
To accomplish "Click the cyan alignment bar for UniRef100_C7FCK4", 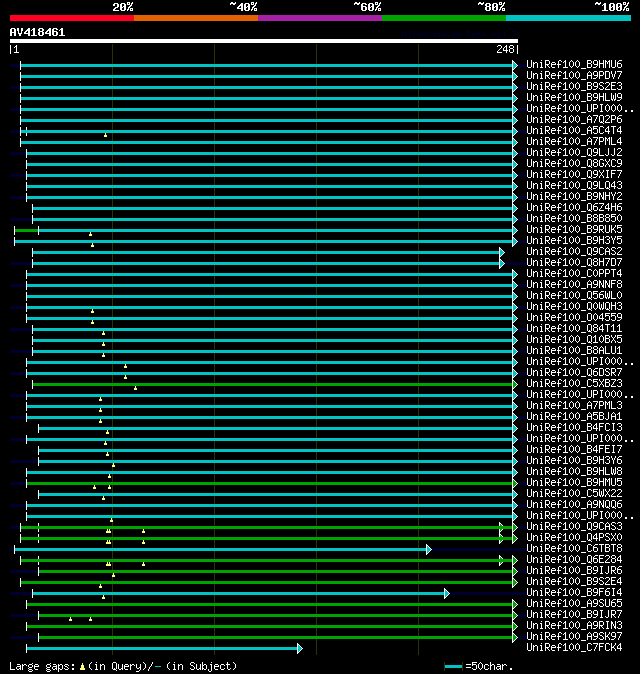I will (162, 649).
